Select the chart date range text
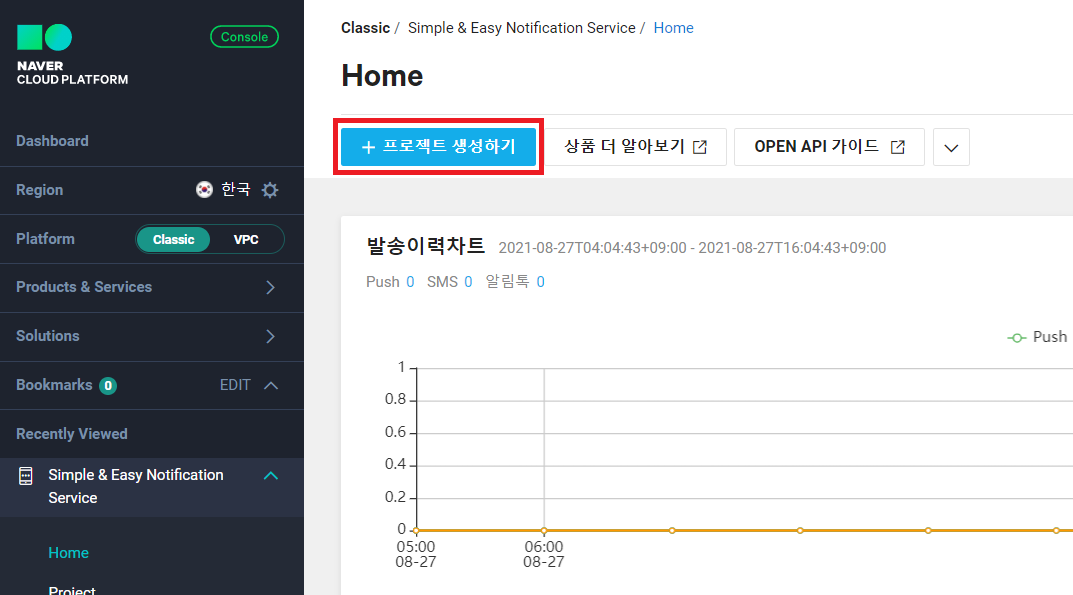The height and width of the screenshot is (595, 1073). pyautogui.click(x=692, y=248)
